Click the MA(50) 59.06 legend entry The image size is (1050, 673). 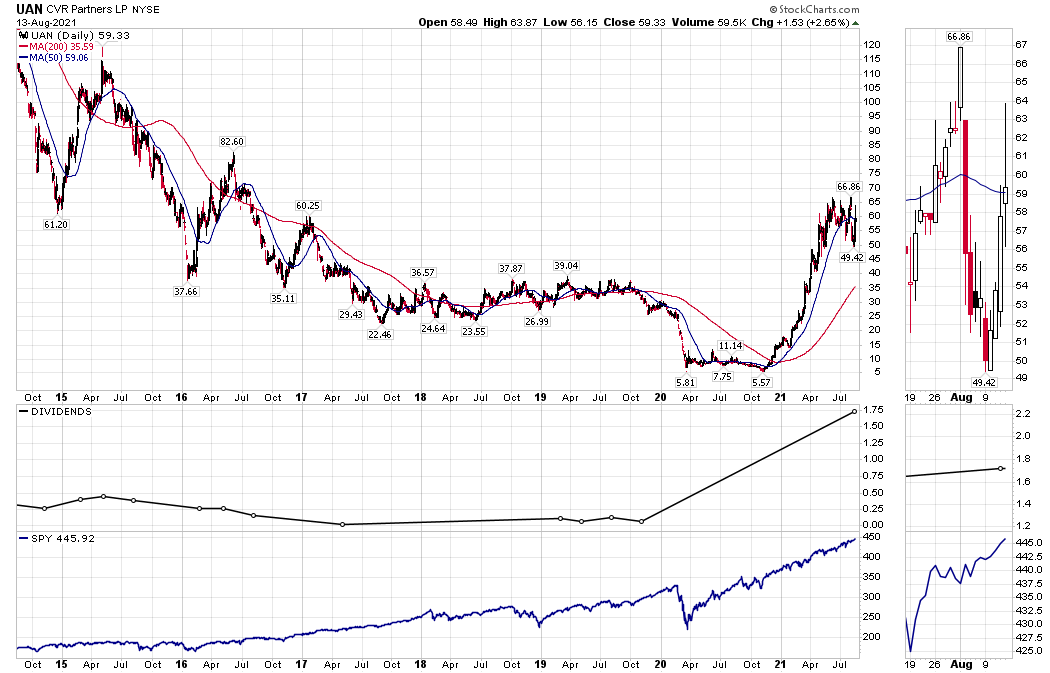[54, 58]
